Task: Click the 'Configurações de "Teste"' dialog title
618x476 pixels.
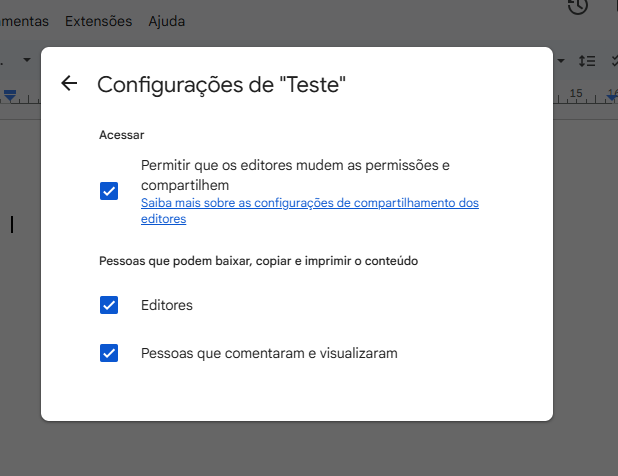Action: click(221, 84)
